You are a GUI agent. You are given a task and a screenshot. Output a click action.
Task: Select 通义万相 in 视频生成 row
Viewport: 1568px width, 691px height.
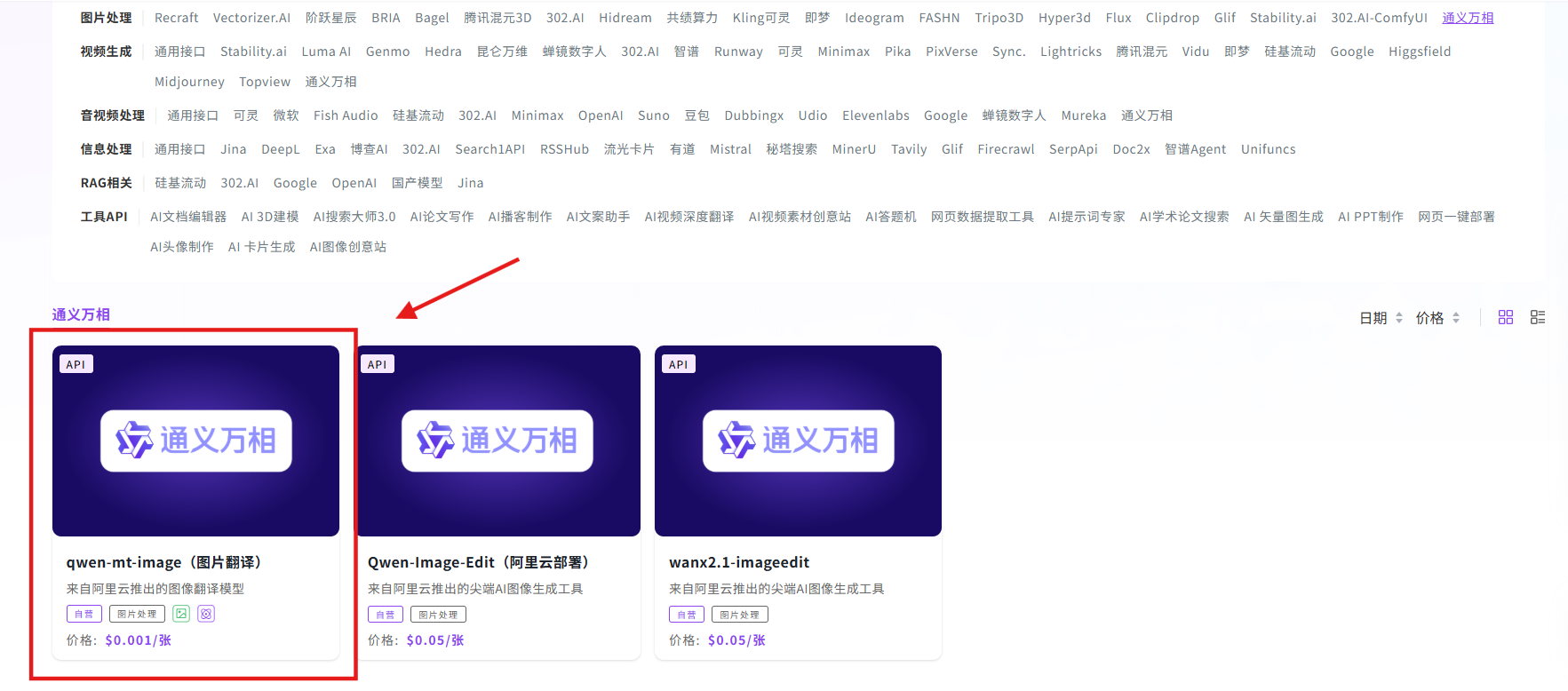330,82
